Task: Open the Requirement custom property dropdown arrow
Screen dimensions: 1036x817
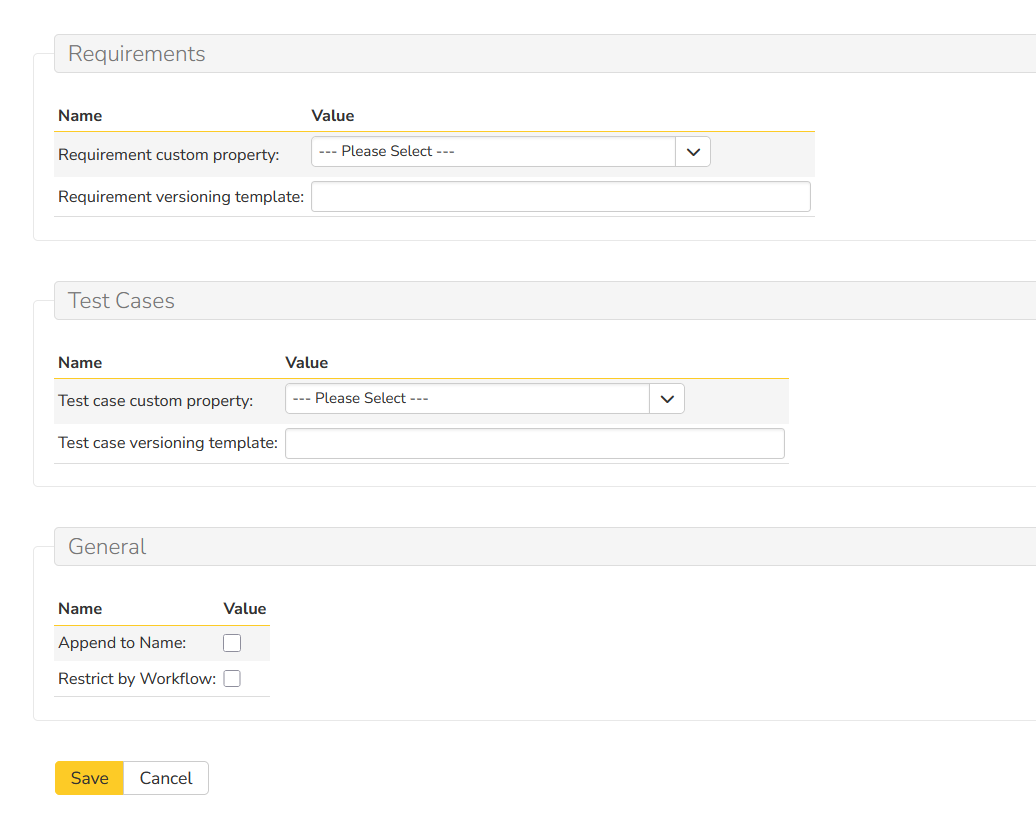Action: 693,152
